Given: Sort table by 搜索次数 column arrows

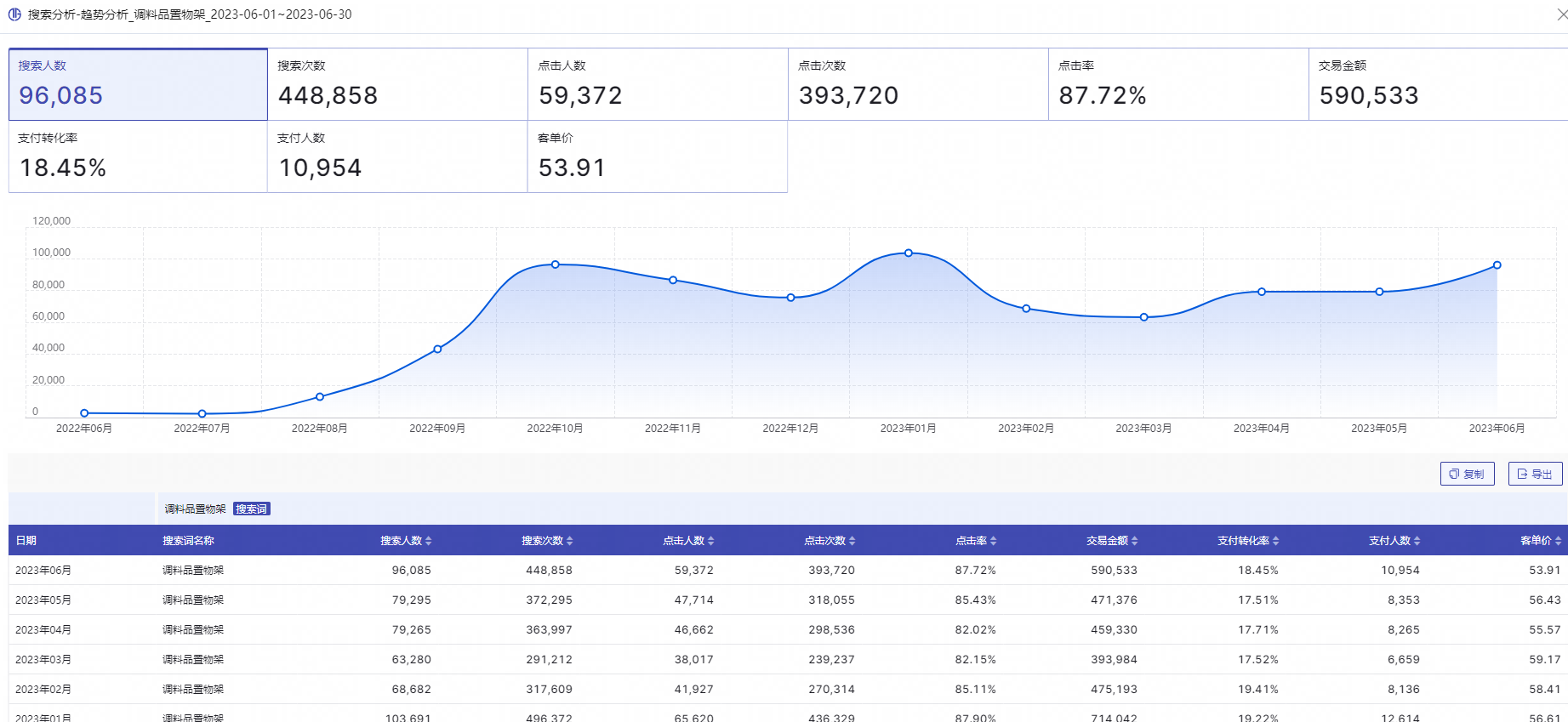Looking at the screenshot, I should click(x=570, y=541).
